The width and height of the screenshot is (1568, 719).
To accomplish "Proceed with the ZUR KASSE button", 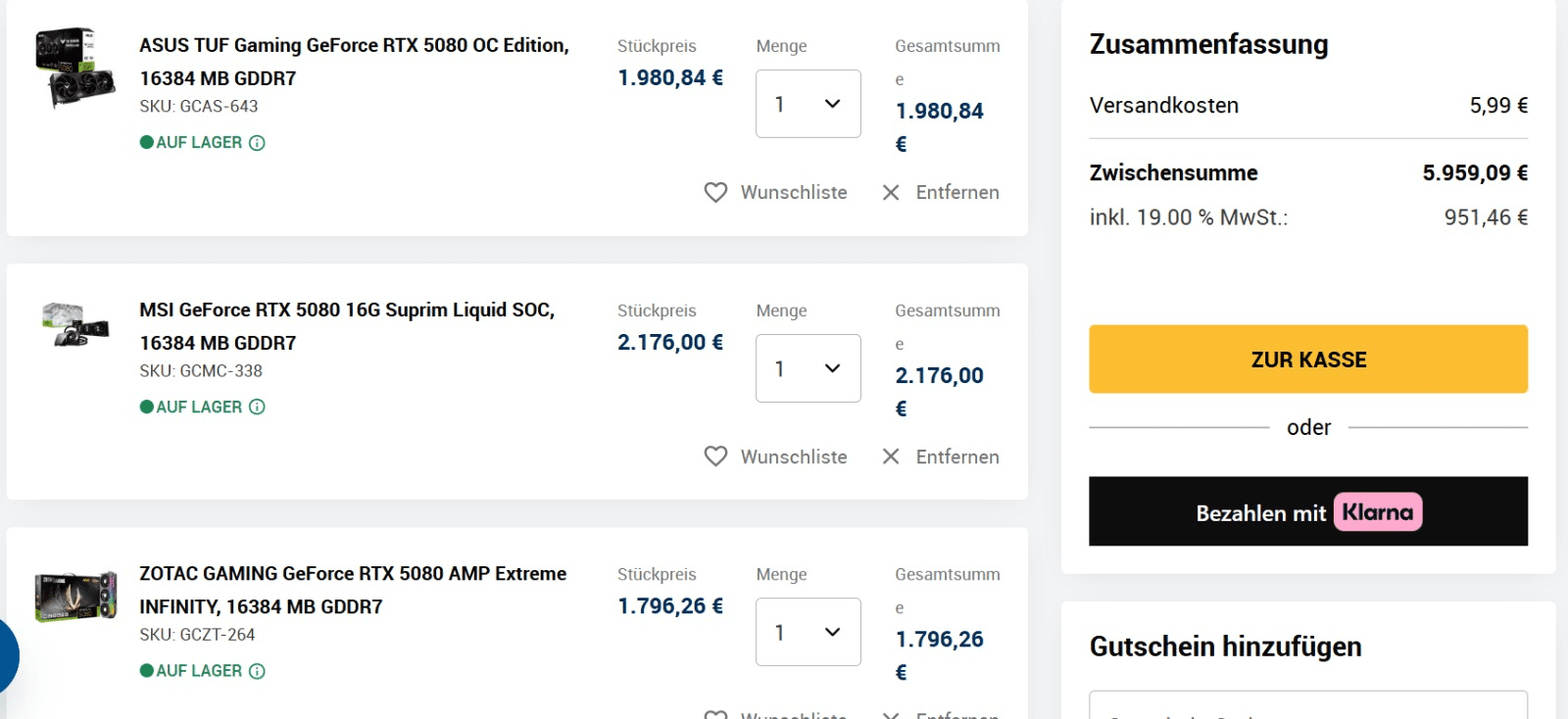I will 1307,359.
